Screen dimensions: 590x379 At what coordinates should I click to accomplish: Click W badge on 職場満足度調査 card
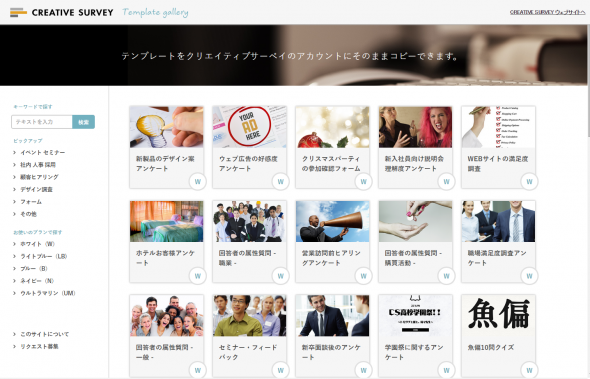[x=529, y=276]
